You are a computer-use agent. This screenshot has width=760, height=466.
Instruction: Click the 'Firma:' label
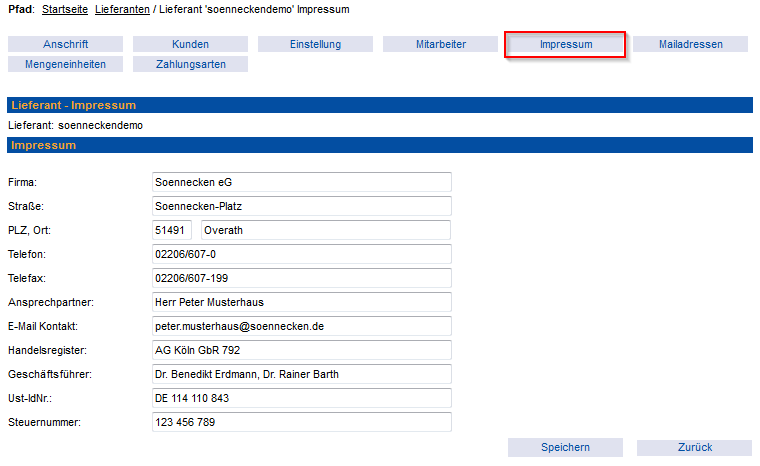click(x=22, y=182)
